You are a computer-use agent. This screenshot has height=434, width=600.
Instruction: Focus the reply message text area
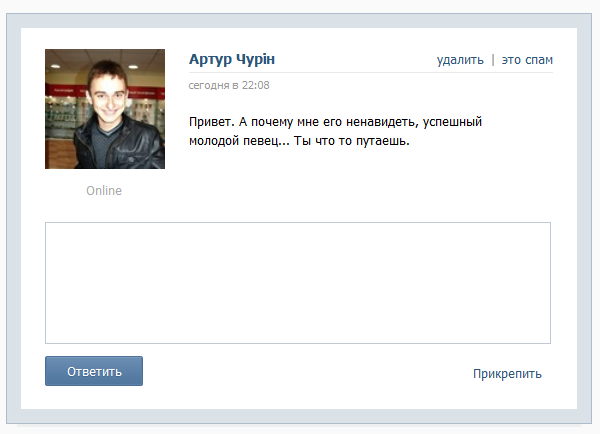point(298,283)
